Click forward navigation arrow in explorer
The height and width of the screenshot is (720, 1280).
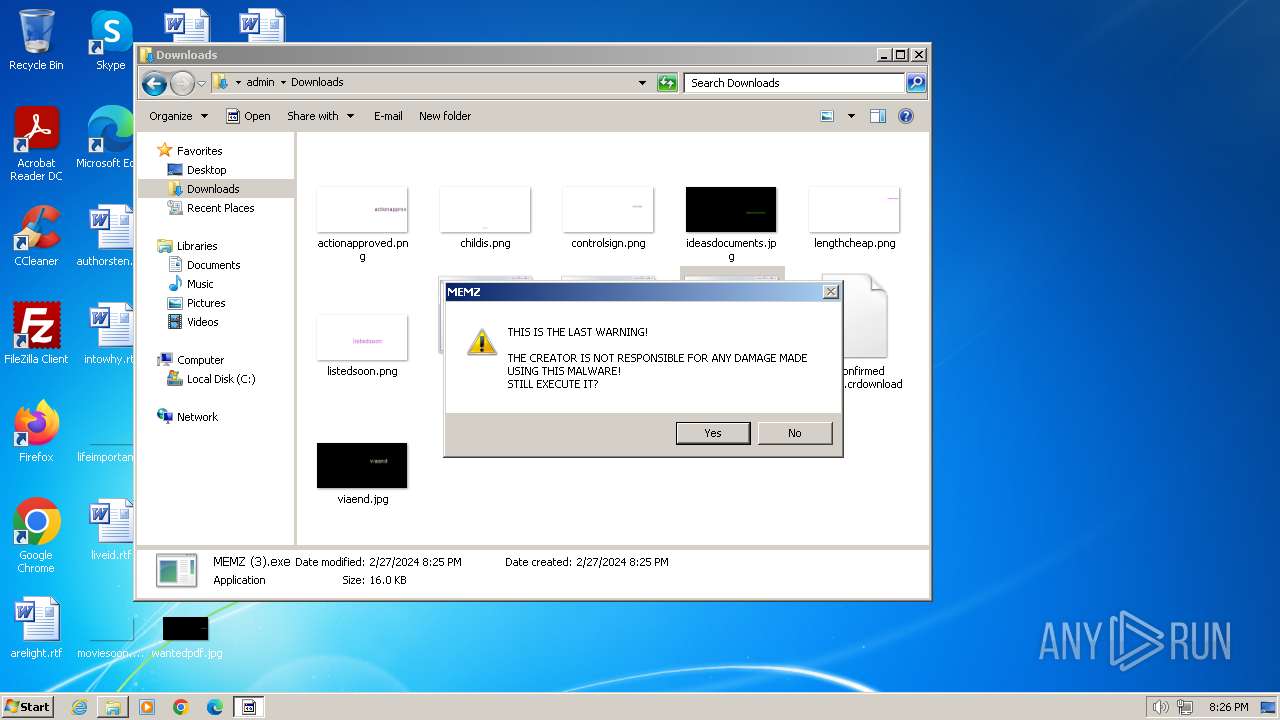(182, 83)
